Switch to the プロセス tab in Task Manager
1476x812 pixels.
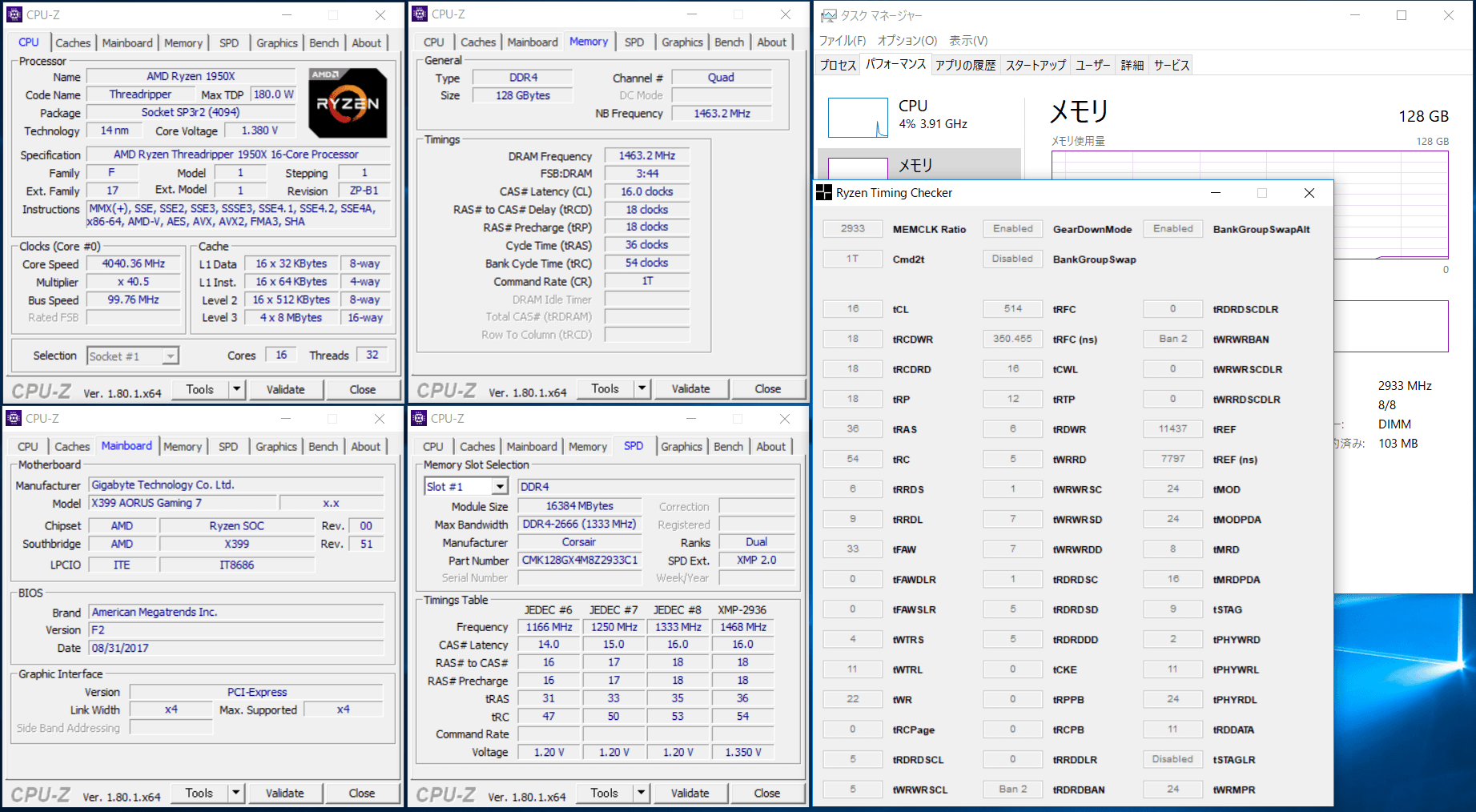(838, 65)
